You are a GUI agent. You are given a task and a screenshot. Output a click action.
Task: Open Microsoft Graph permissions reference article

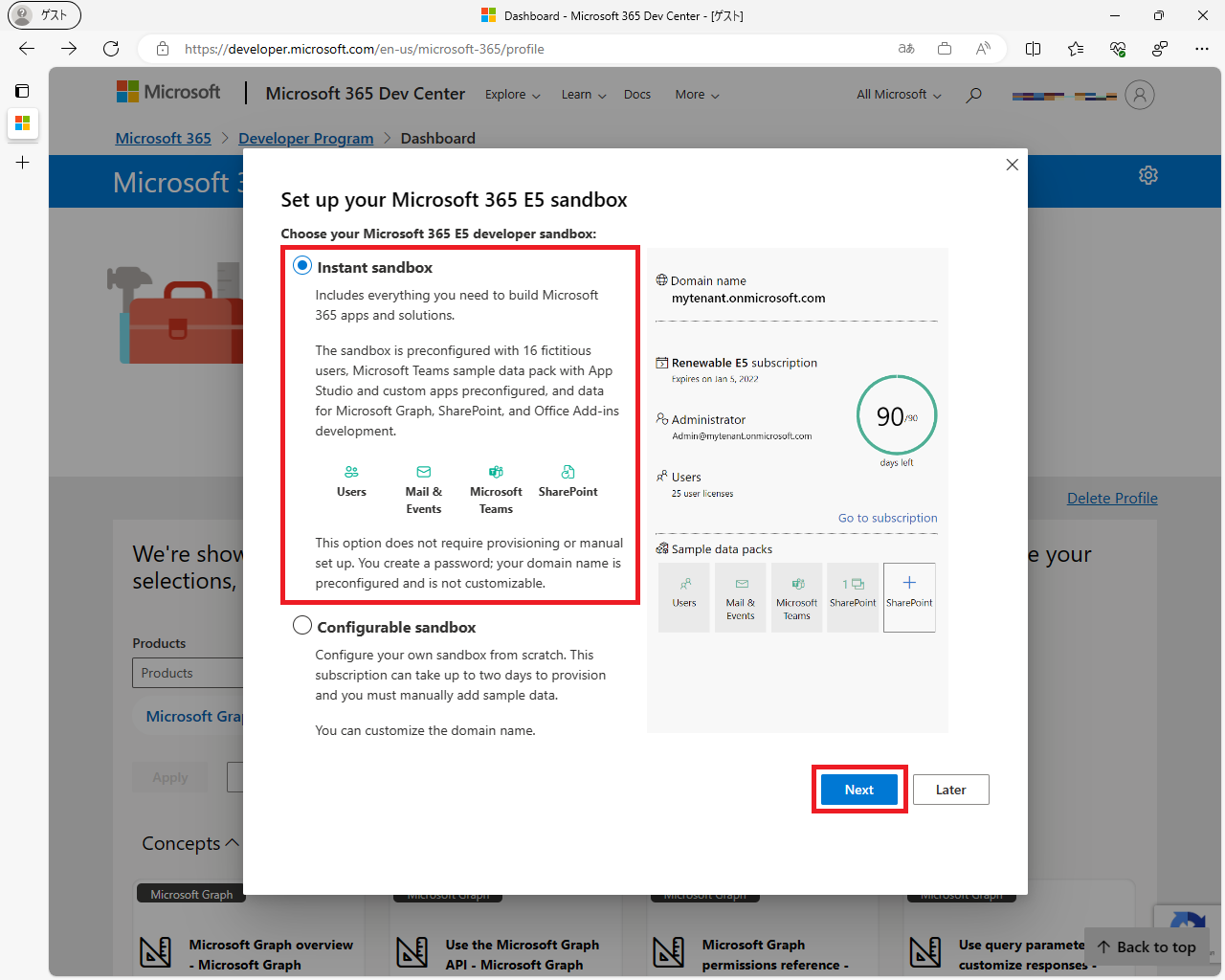(775, 954)
